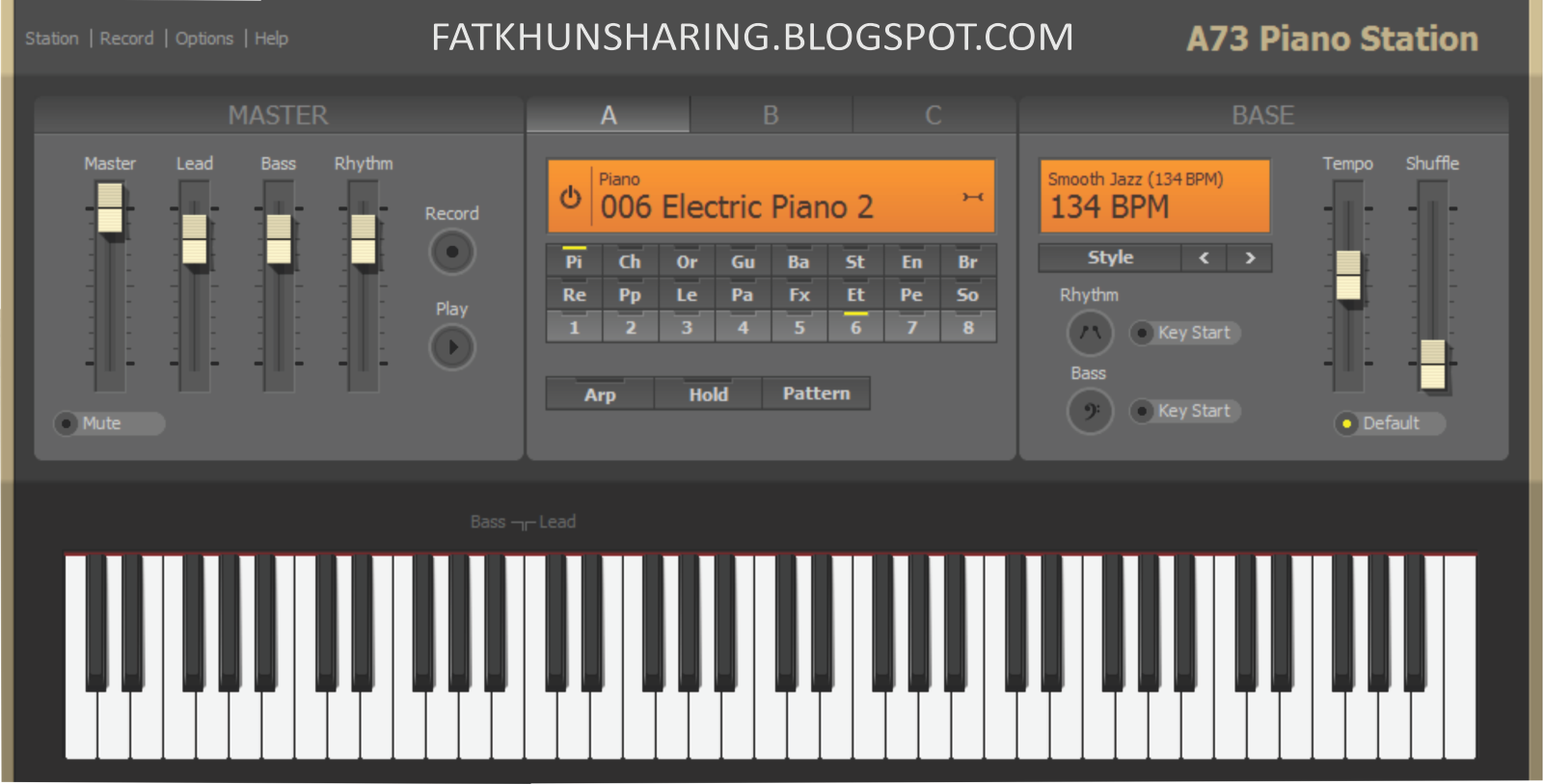Choose preset number 4
Screen dimensions: 1543x784
(x=743, y=327)
